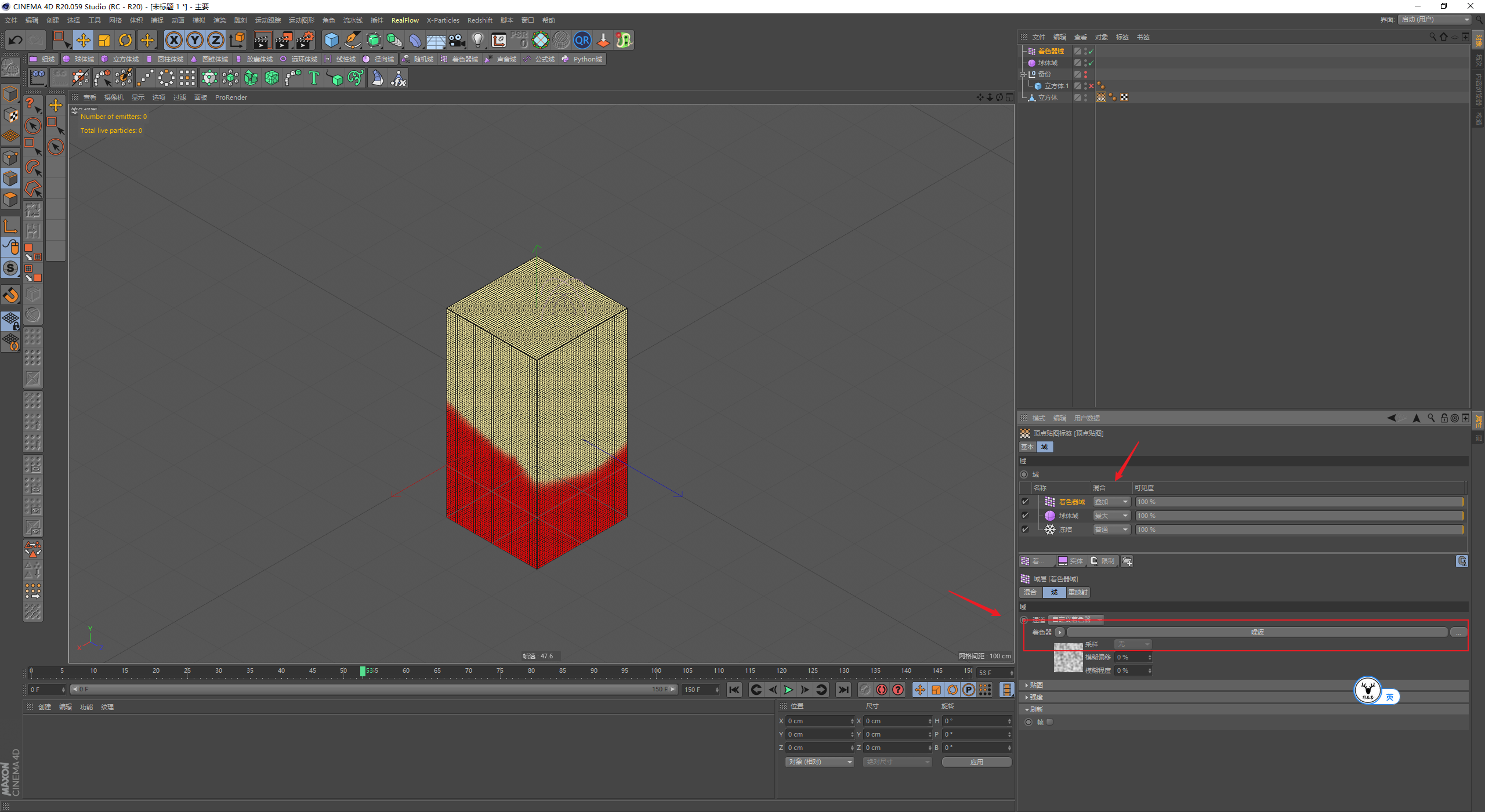Expand the 贴图 section
Screen dimensions: 1485x812
[1036, 685]
